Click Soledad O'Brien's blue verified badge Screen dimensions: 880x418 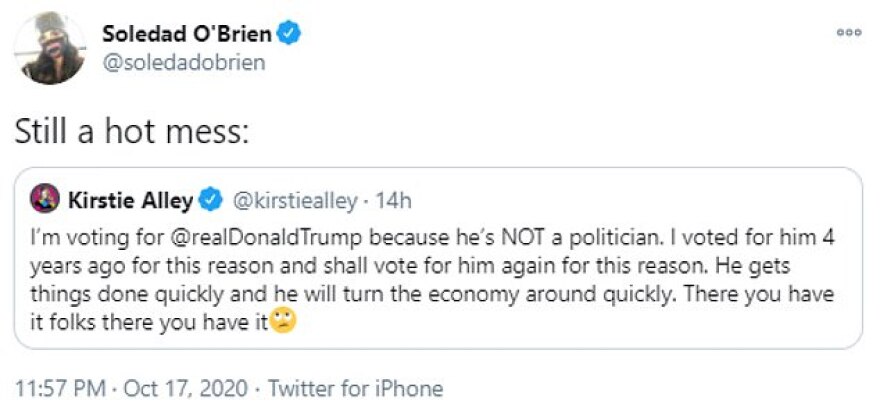coord(290,33)
